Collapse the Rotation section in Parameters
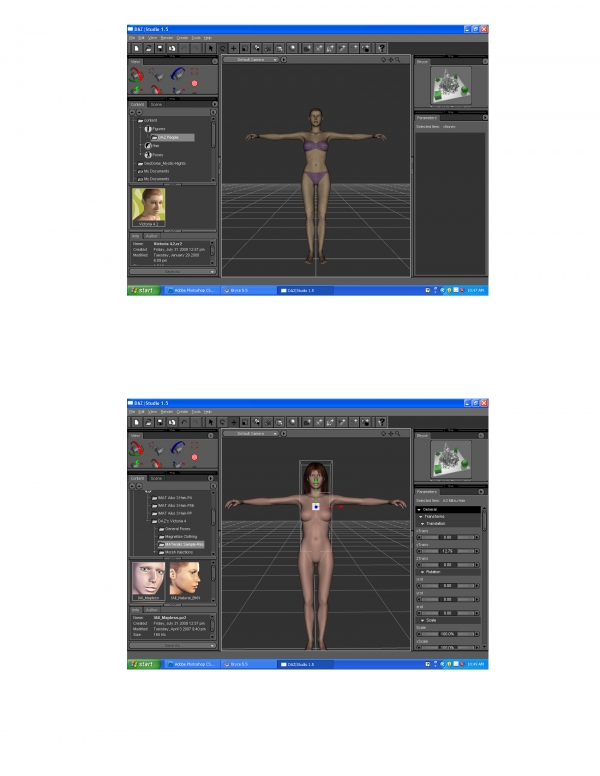Viewport: 600px width, 776px height. (423, 572)
